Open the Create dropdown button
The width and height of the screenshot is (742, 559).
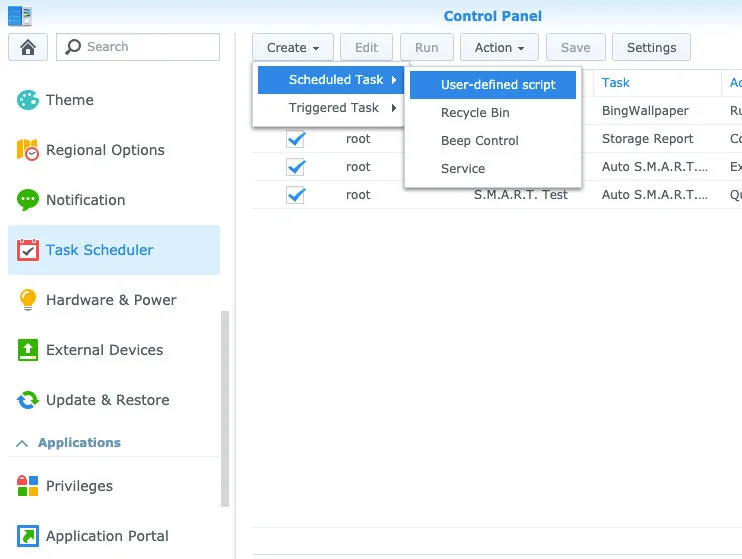tap(292, 47)
